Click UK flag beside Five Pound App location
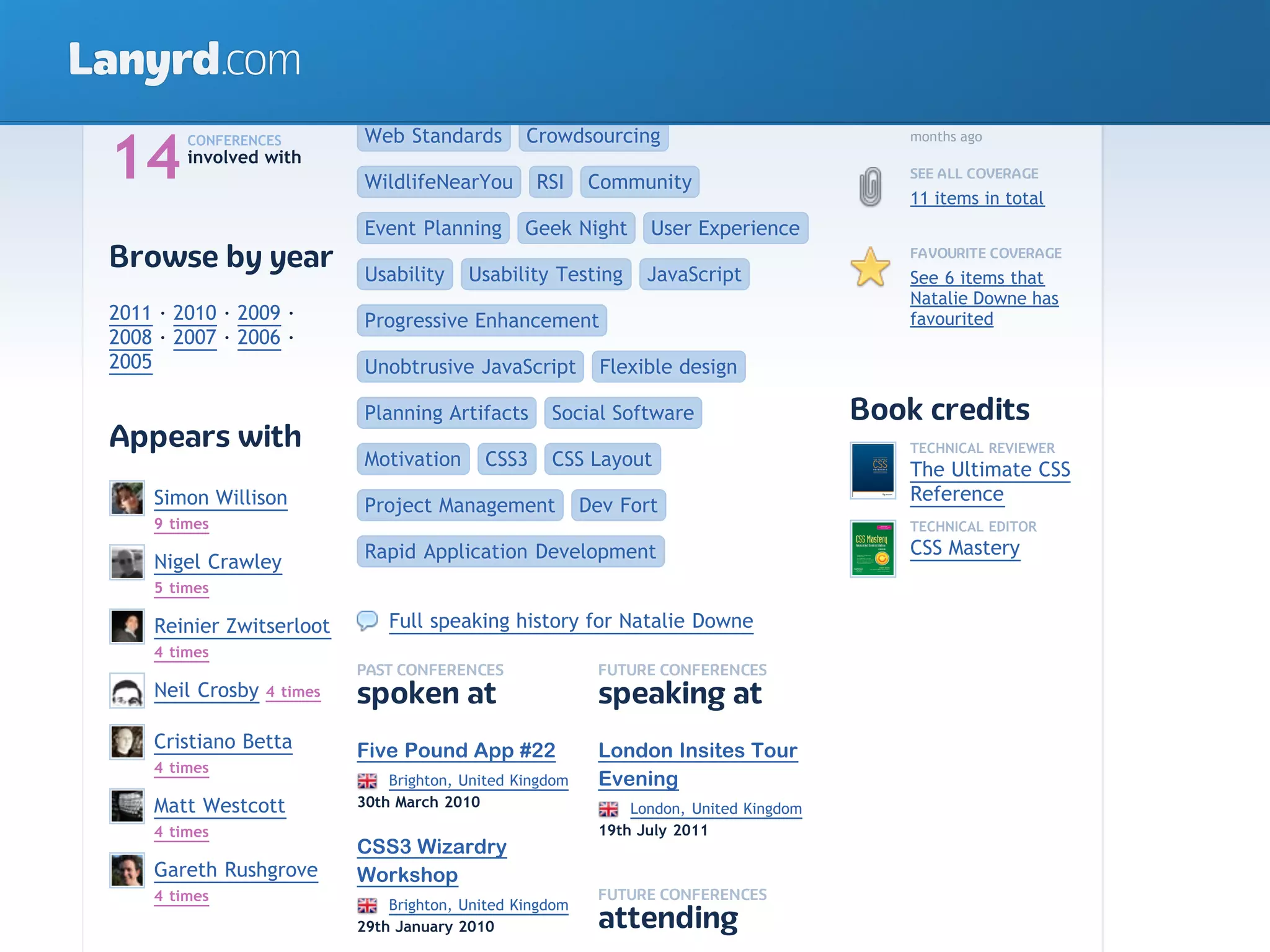Image resolution: width=1270 pixels, height=952 pixels. (367, 781)
